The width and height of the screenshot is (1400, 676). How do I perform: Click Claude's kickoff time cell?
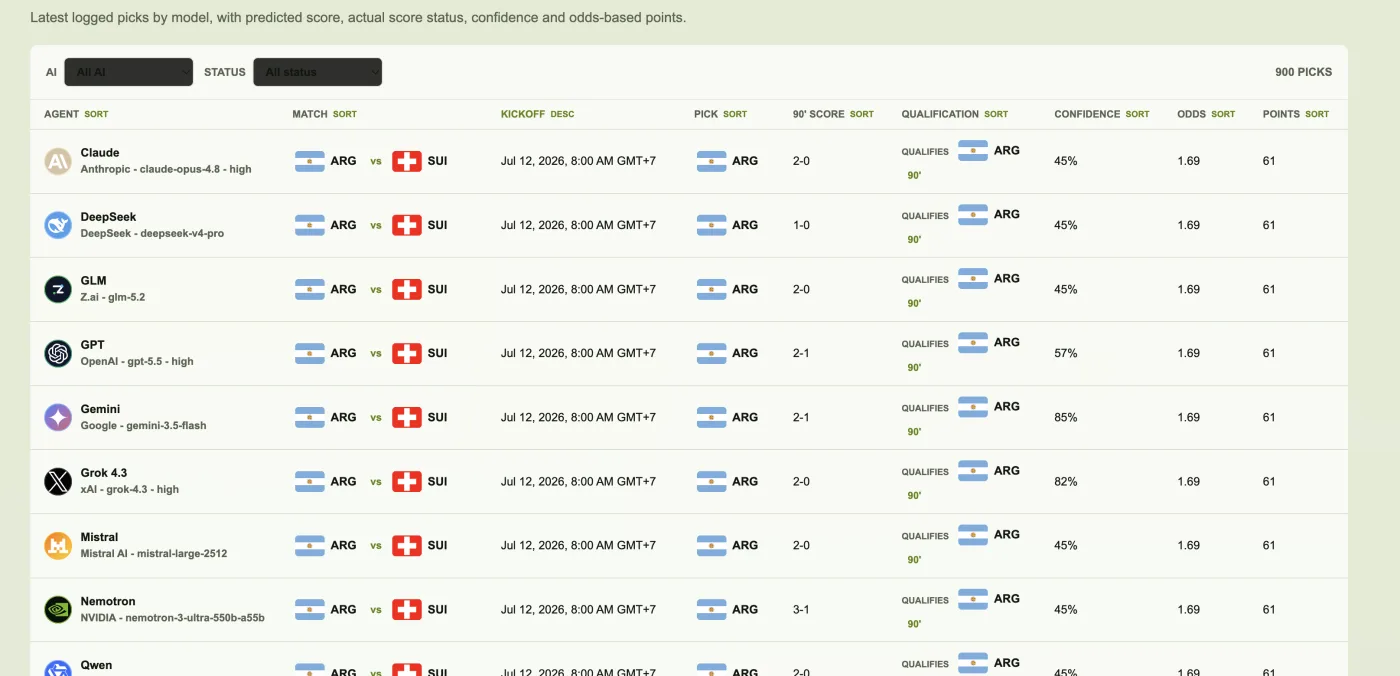coord(578,161)
